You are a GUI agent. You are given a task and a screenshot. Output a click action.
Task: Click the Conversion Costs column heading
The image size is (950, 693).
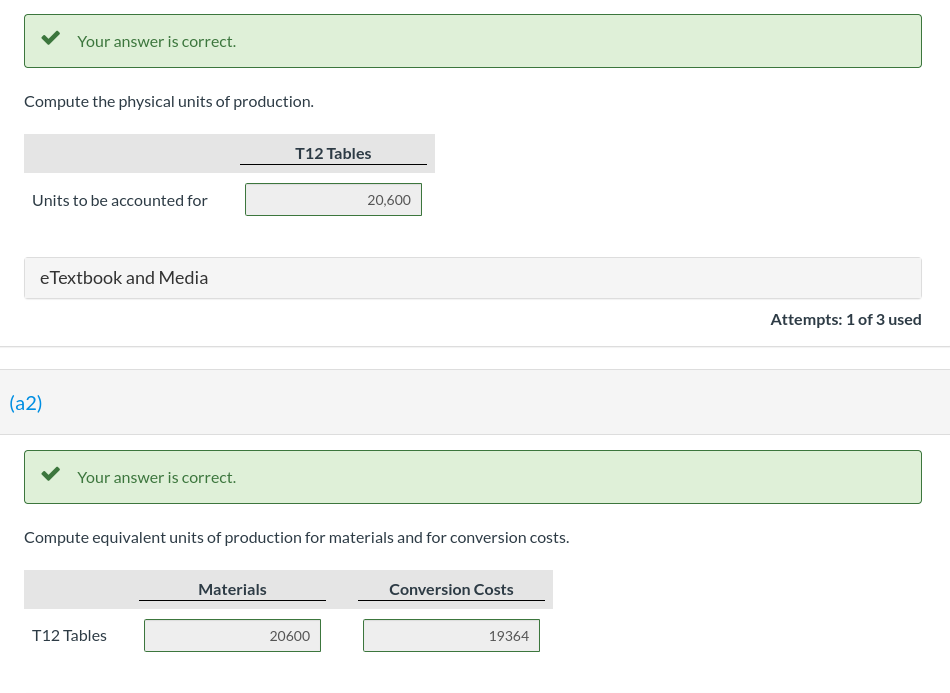click(x=451, y=589)
